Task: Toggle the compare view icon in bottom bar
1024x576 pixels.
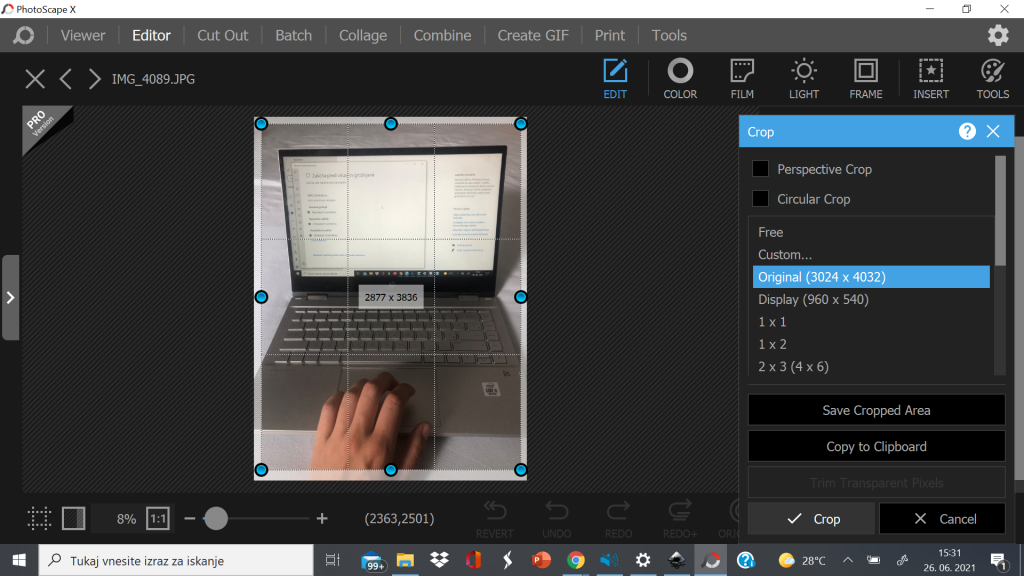Action: (74, 519)
